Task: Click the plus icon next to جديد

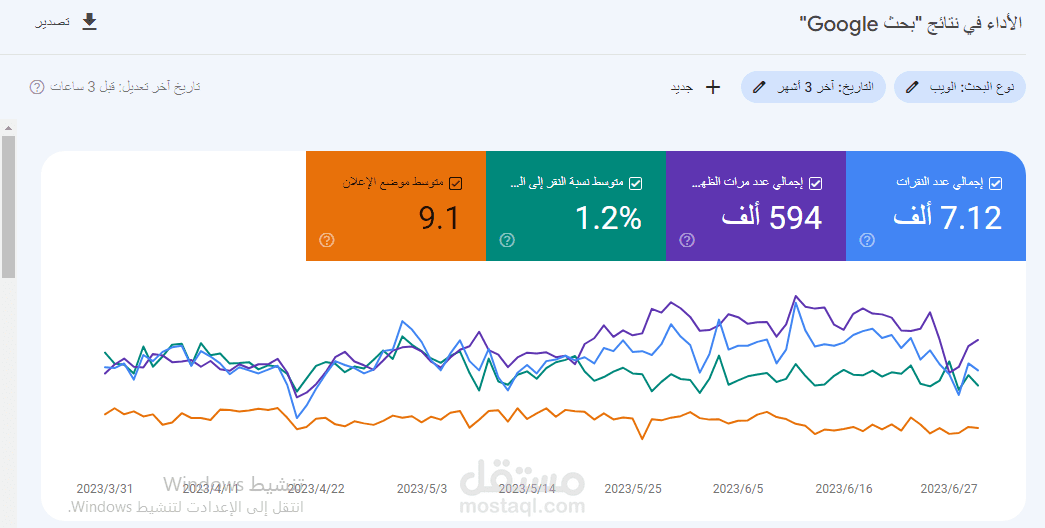Action: pyautogui.click(x=713, y=87)
